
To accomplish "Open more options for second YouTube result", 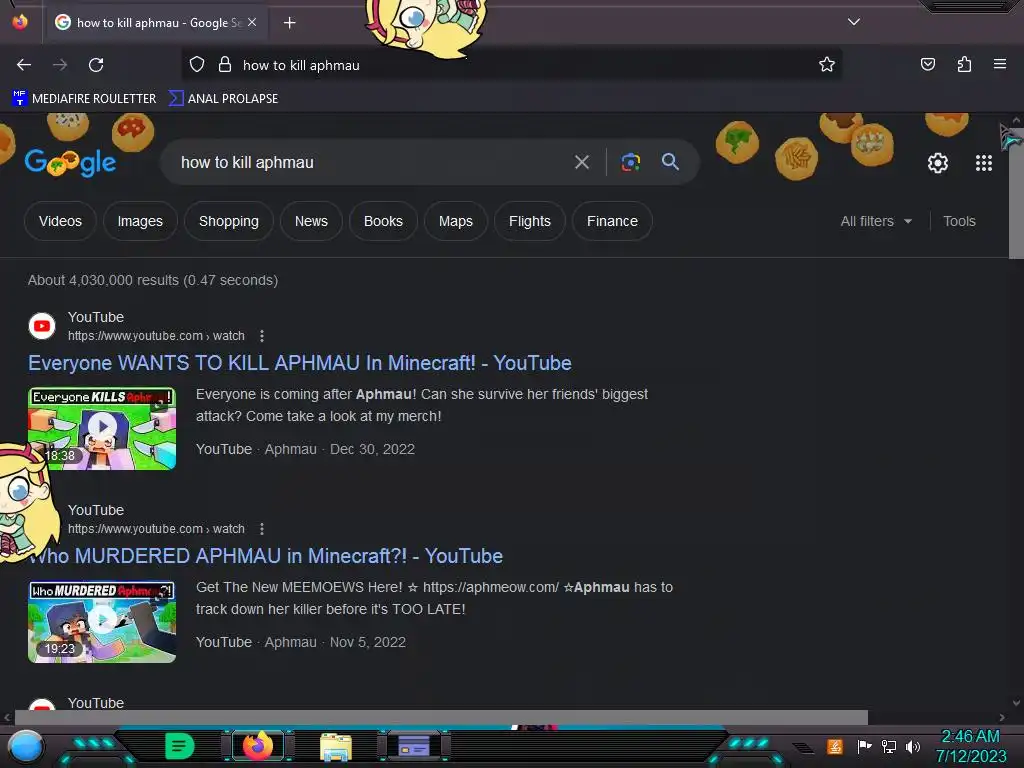I will coord(262,529).
